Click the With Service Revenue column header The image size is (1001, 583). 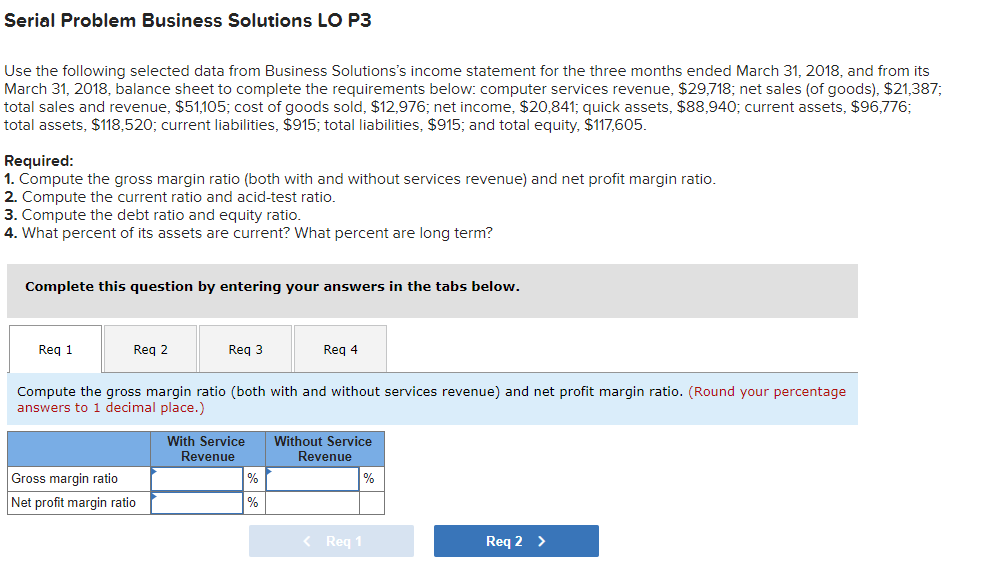pyautogui.click(x=206, y=448)
